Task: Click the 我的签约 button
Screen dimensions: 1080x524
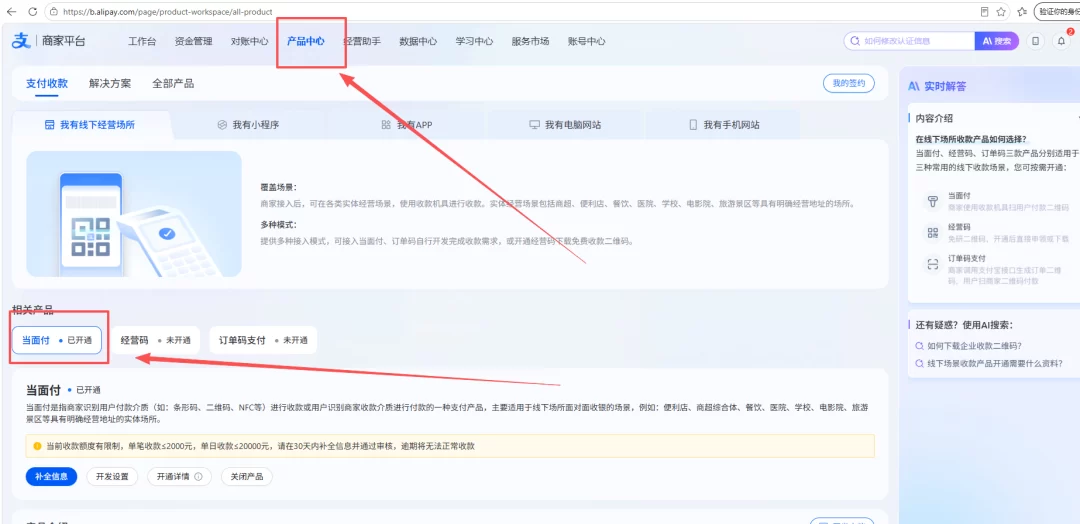Action: 849,83
